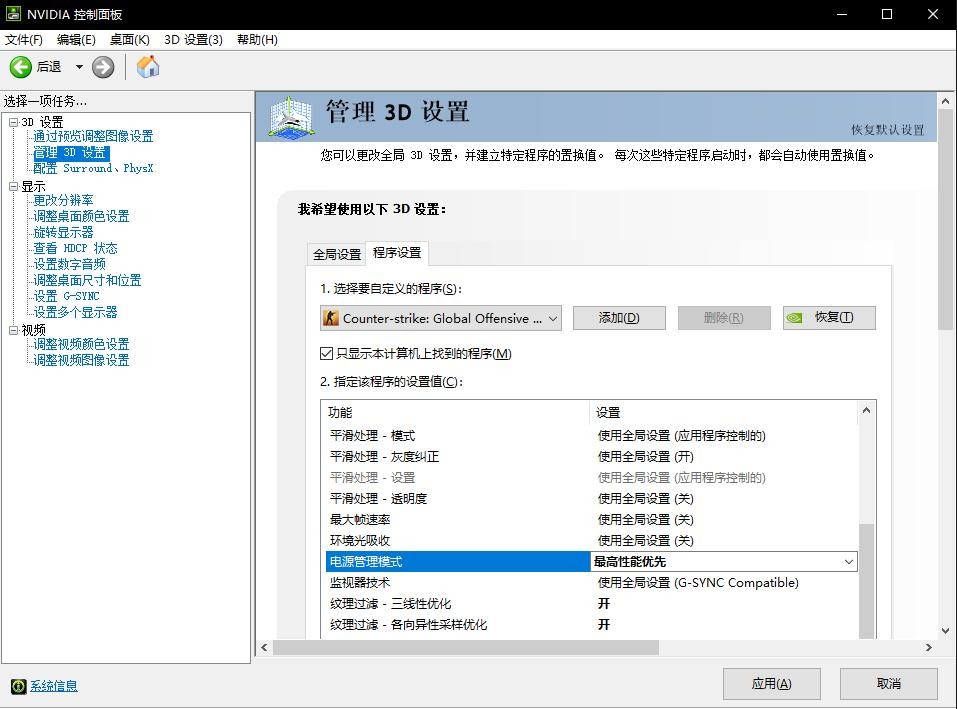The height and width of the screenshot is (709, 957).
Task: Click the green Back arrow icon
Action: click(x=21, y=67)
